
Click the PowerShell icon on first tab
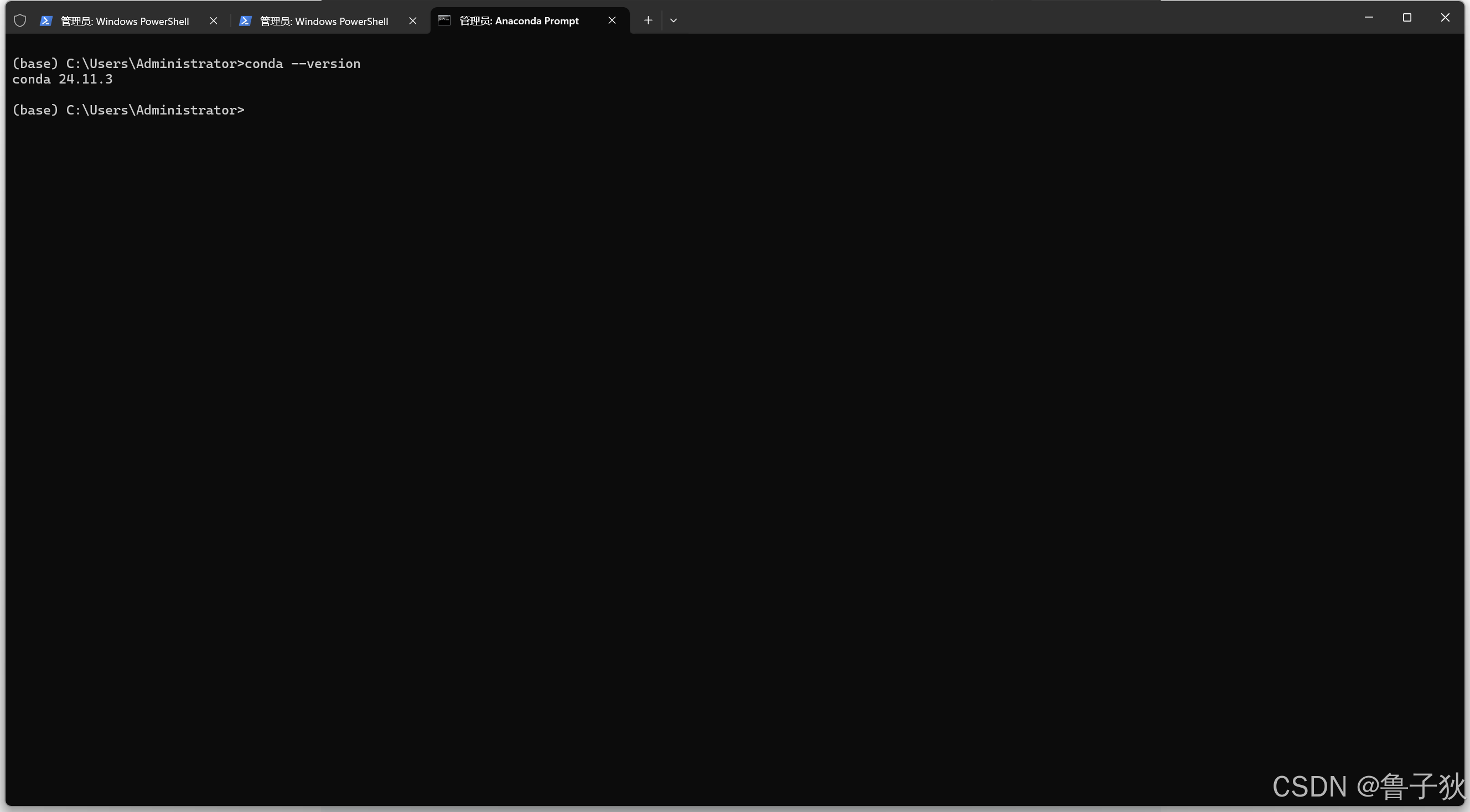click(x=46, y=21)
